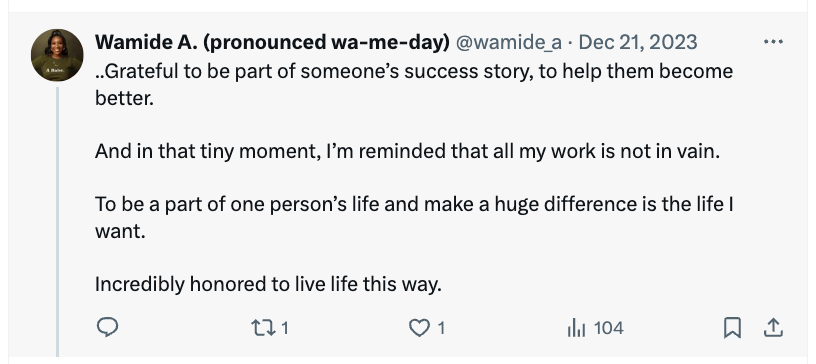Click the reply speech bubble icon

(x=108, y=328)
